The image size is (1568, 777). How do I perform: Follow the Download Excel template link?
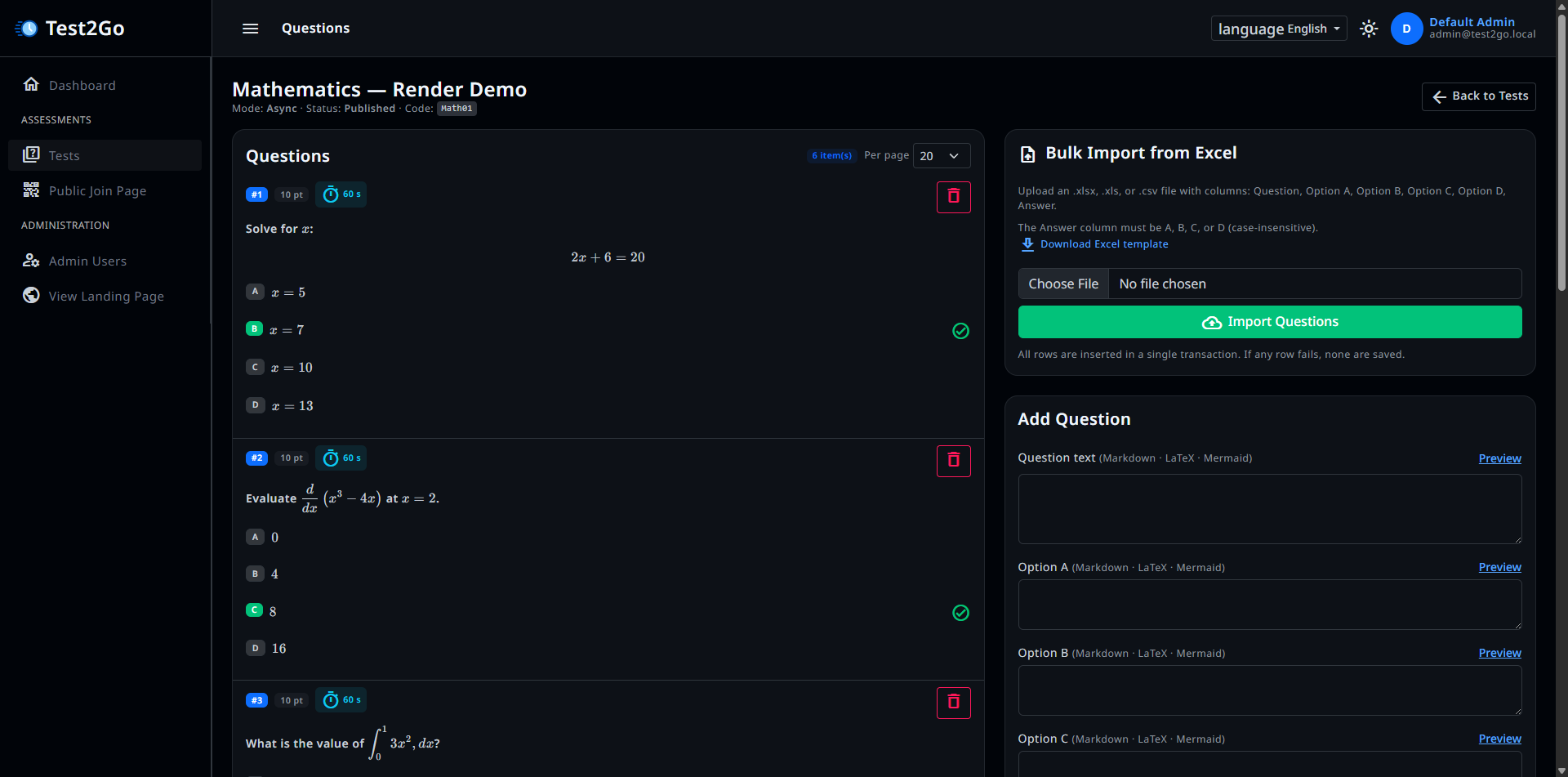[x=1104, y=244]
